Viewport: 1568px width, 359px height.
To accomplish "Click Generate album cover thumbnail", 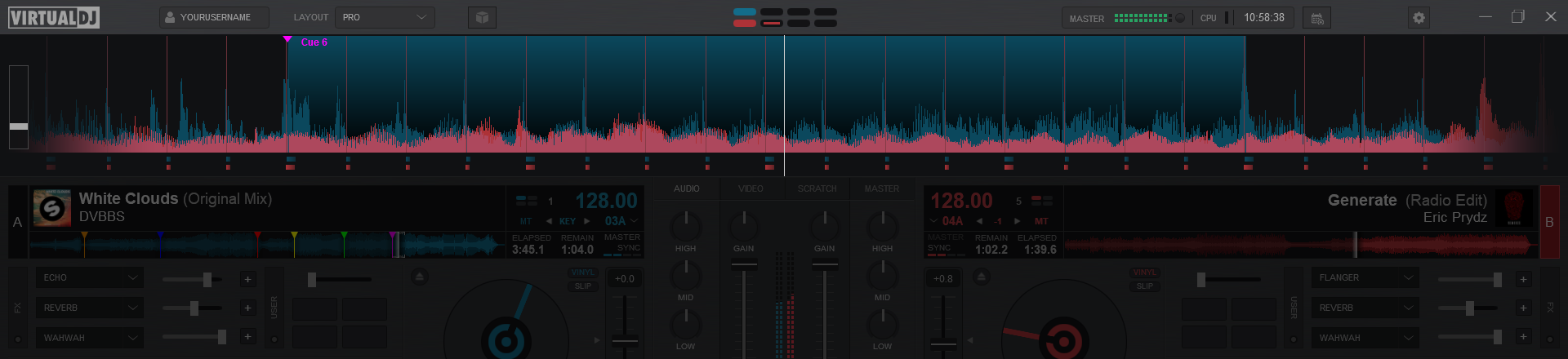I will (1514, 209).
